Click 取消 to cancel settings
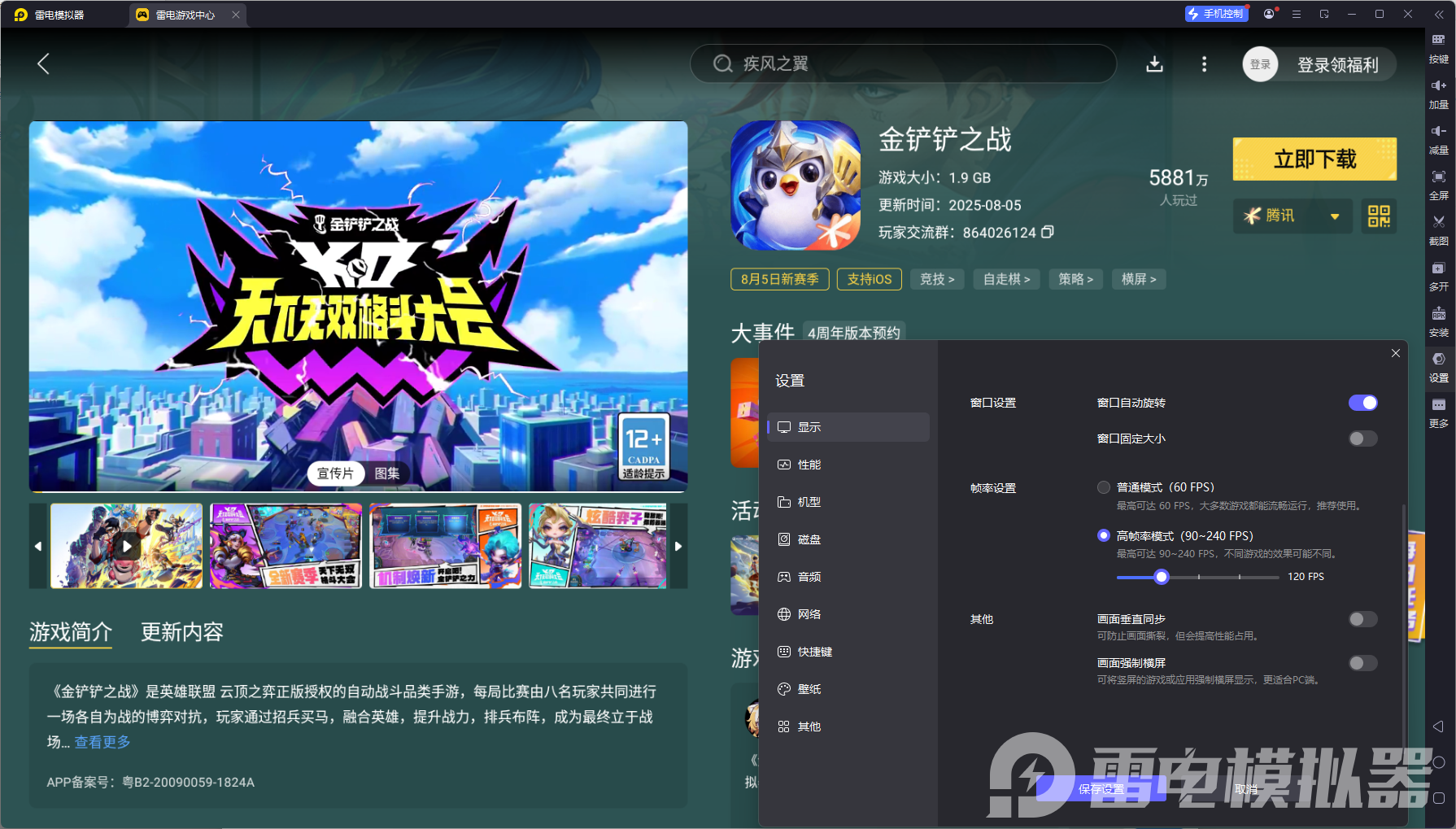 (1246, 789)
